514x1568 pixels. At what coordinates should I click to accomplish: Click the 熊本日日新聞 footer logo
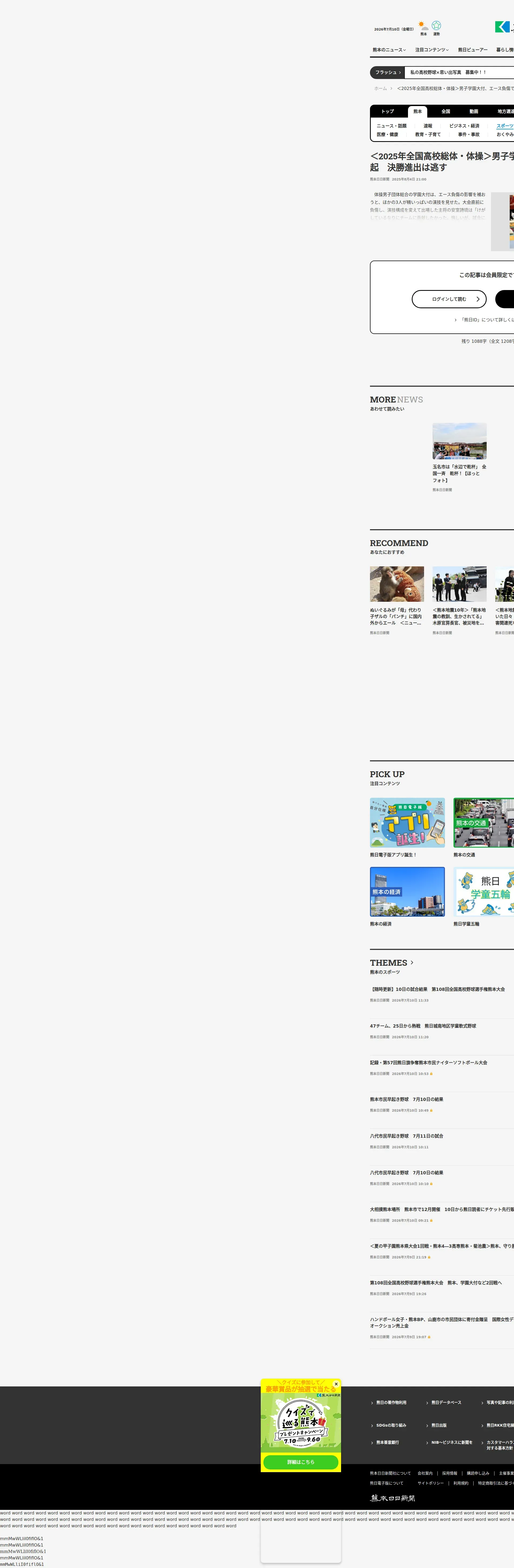(x=393, y=1498)
